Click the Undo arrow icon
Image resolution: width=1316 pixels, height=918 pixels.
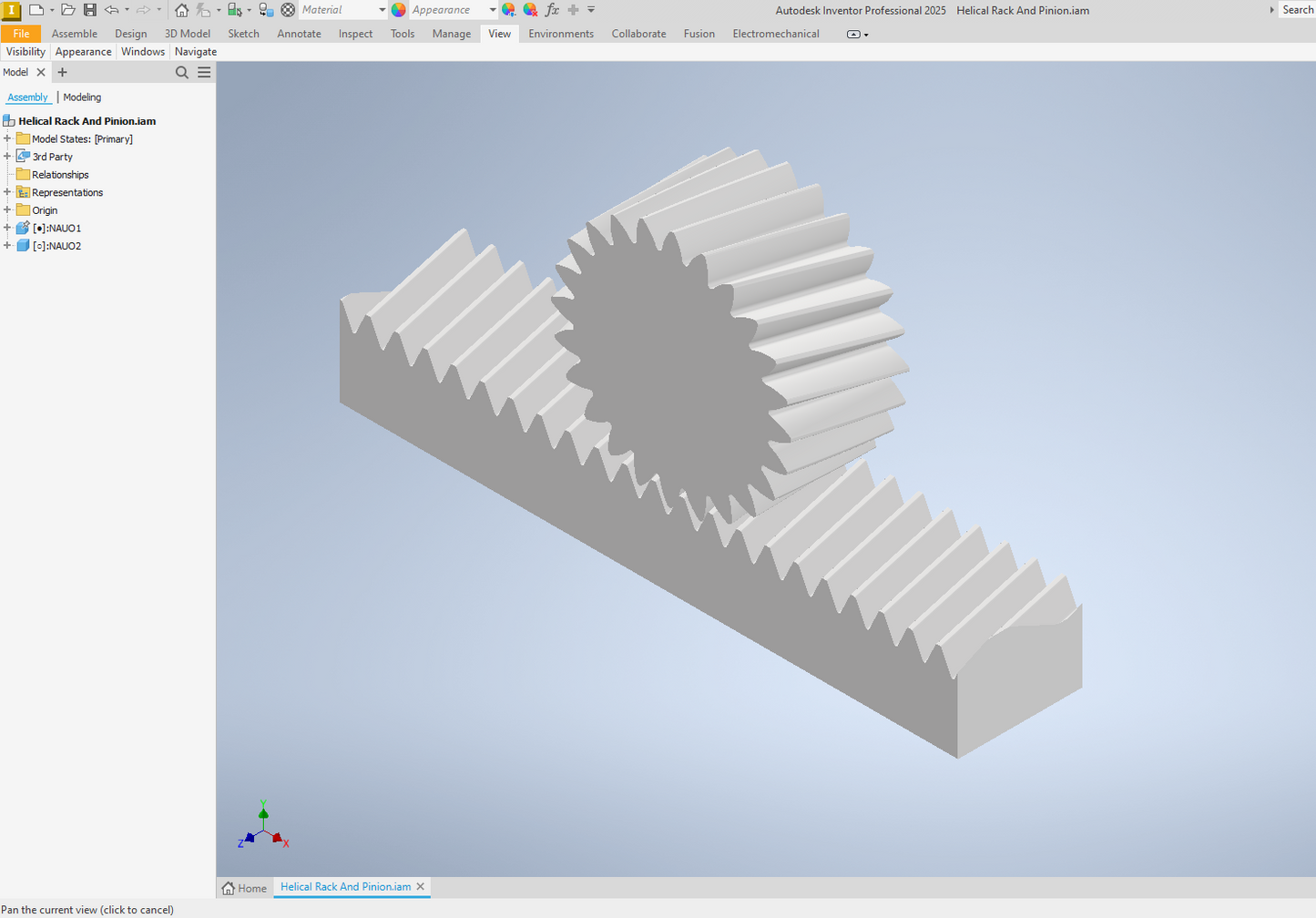pos(111,10)
